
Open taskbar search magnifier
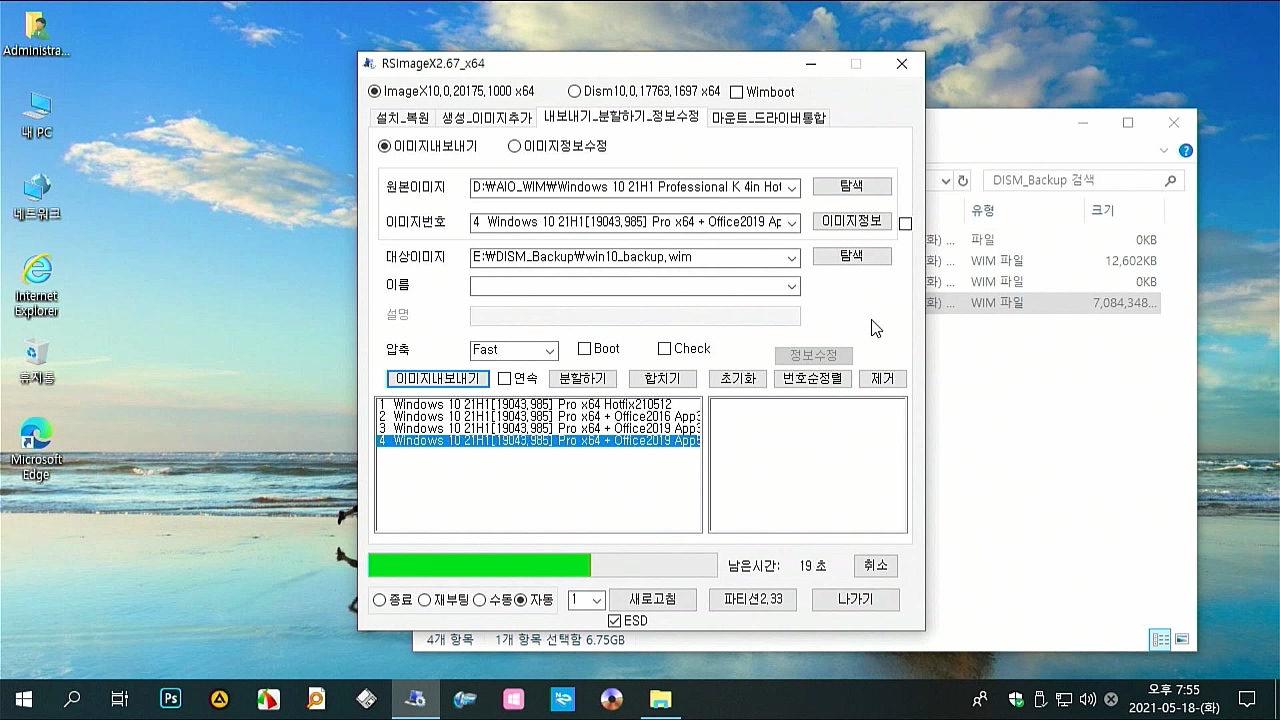(72, 700)
